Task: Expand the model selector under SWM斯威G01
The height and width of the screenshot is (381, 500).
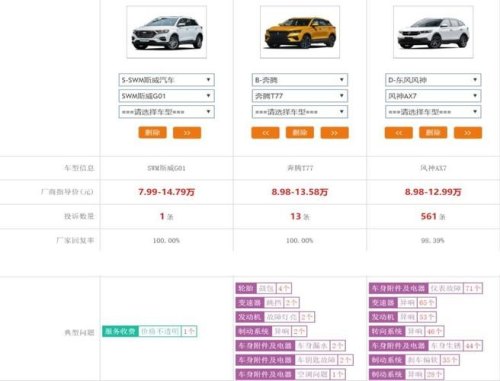Action: coord(166,112)
